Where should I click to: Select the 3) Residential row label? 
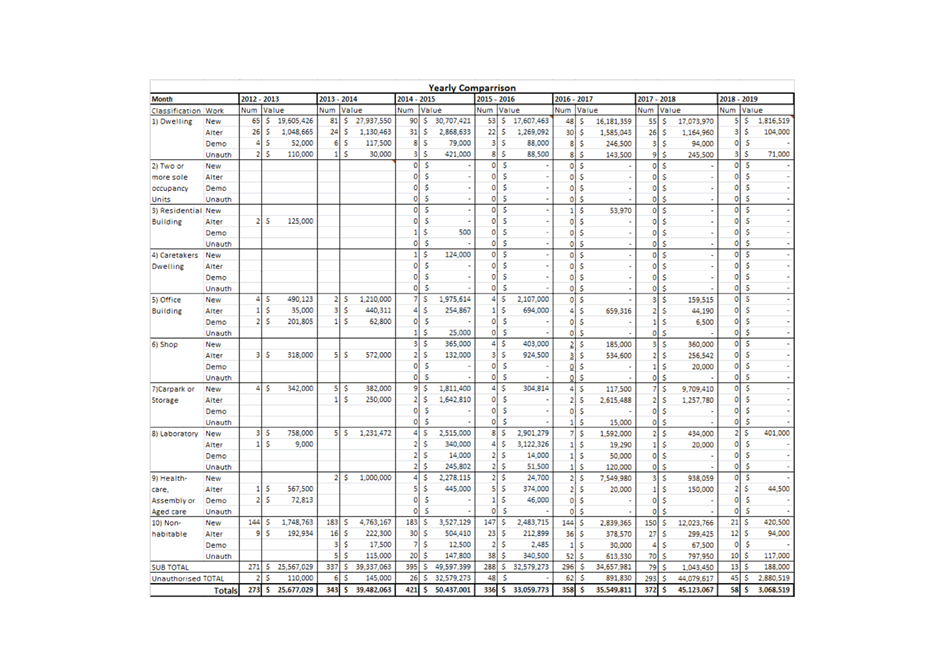[177, 210]
